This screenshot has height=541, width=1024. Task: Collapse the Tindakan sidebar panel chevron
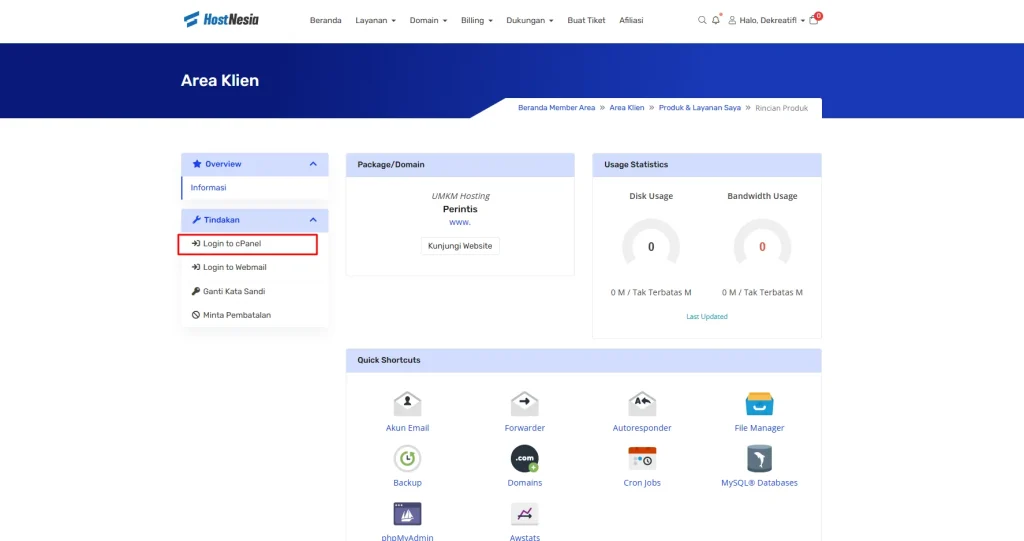point(313,220)
